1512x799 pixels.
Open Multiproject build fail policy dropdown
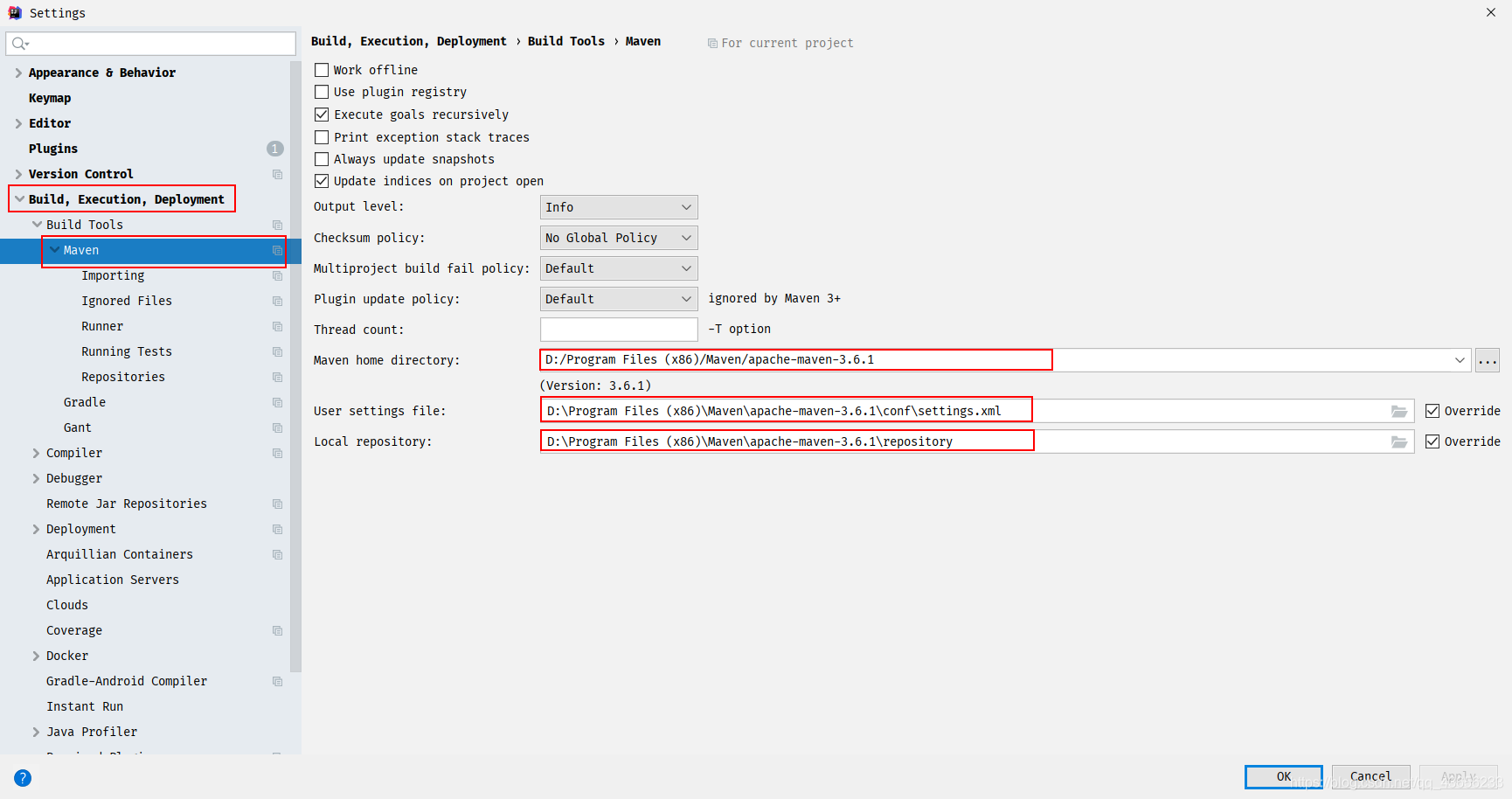tap(619, 268)
